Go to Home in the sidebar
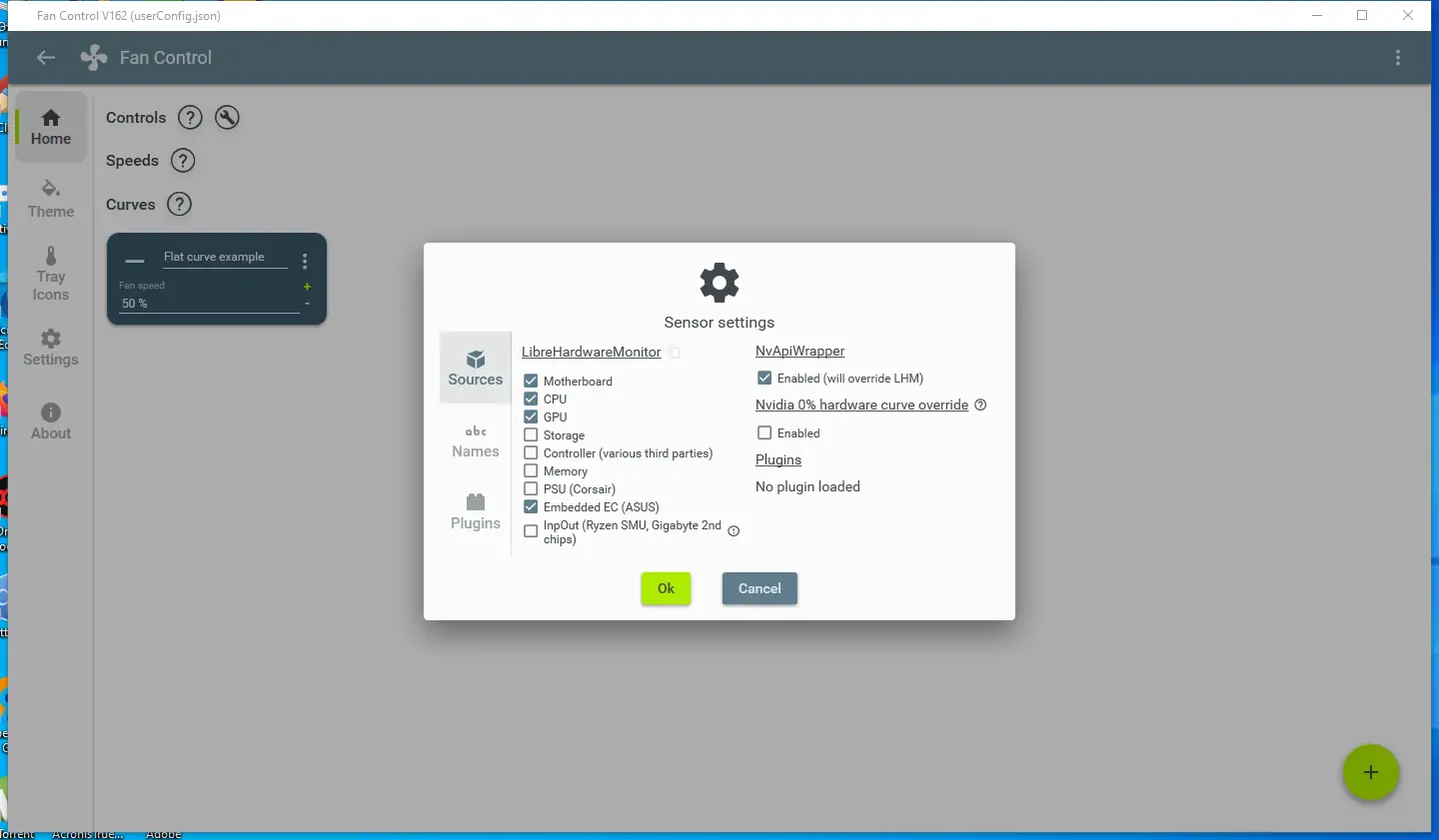 click(51, 128)
